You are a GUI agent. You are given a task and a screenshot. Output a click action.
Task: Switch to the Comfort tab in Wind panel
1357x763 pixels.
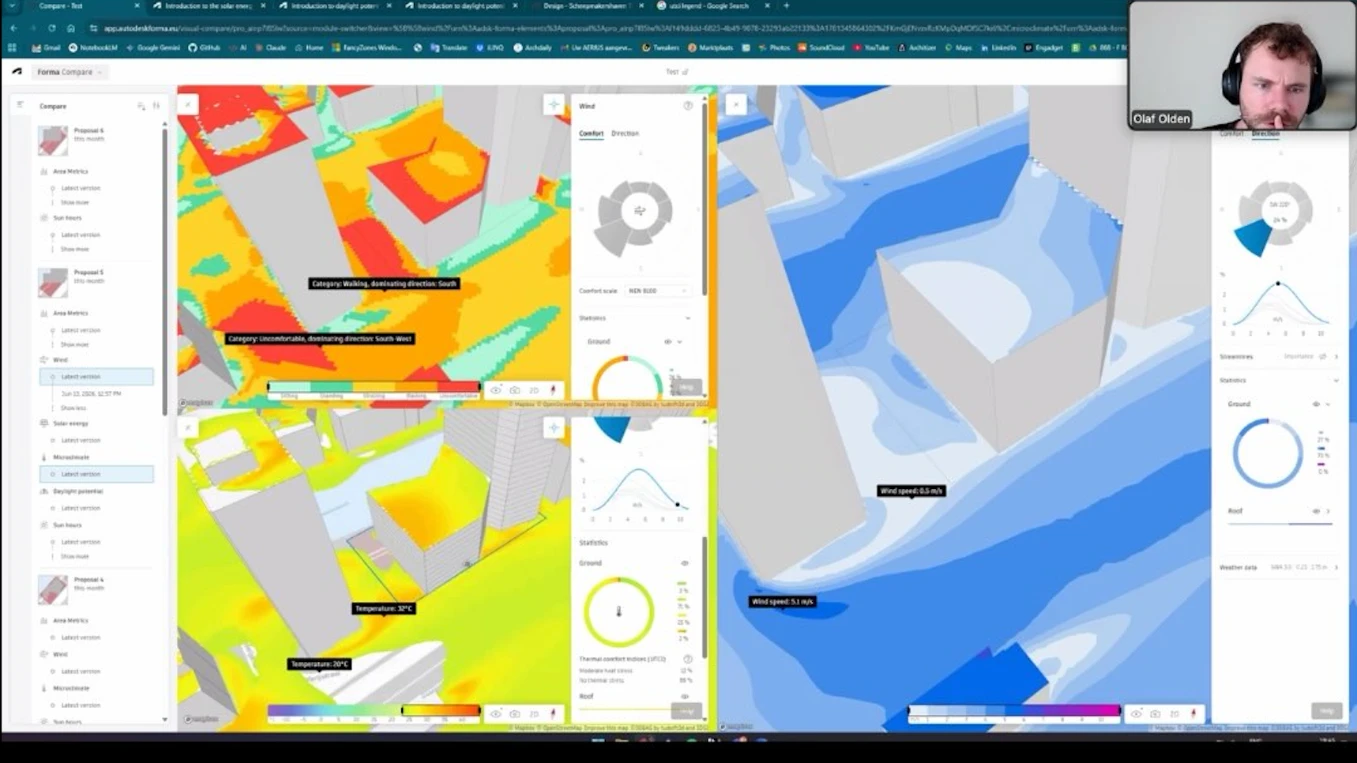coord(591,133)
